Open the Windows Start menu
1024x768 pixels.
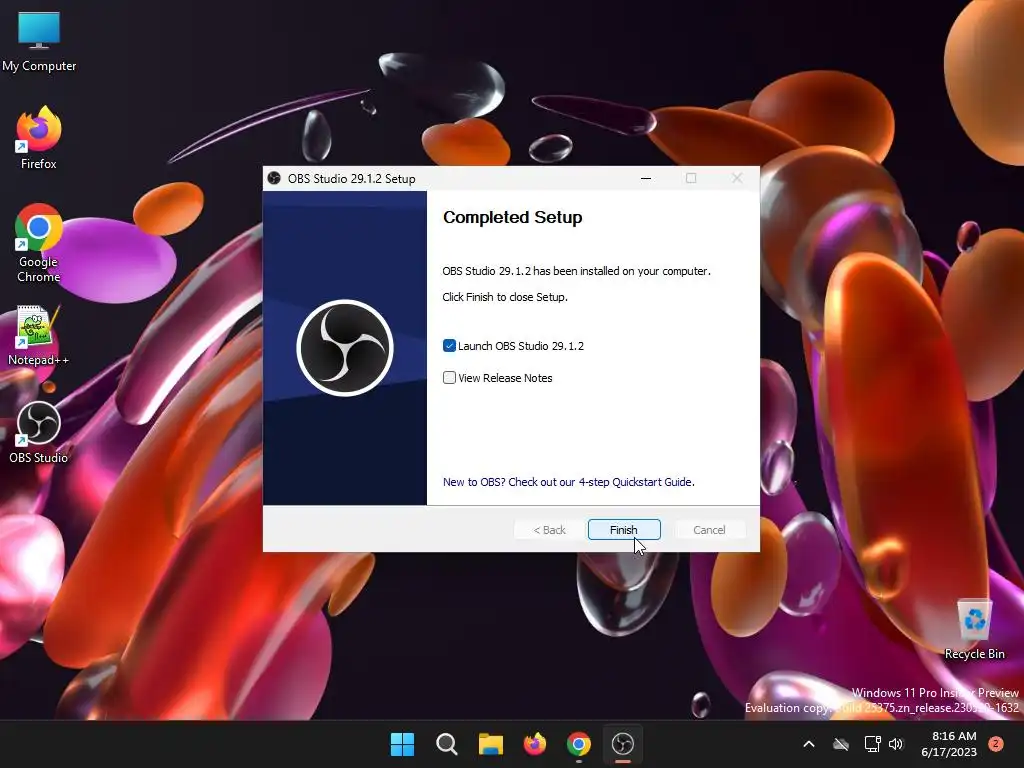coord(402,744)
